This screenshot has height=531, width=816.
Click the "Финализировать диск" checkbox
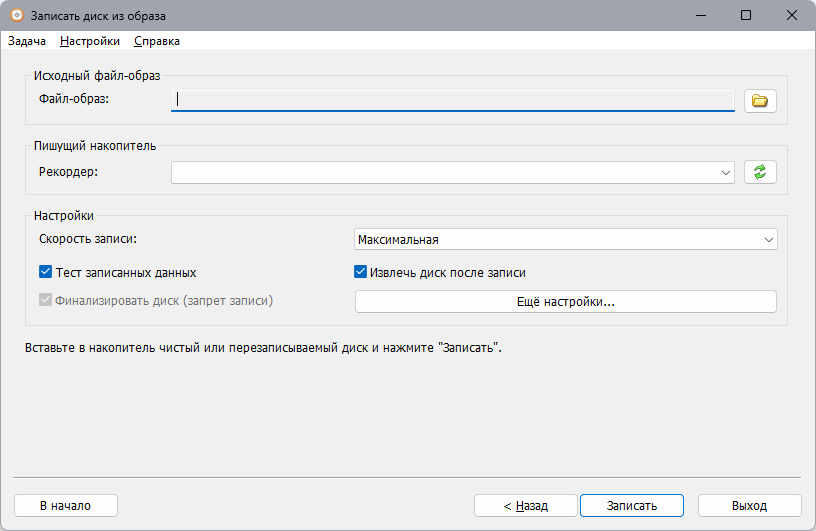click(x=45, y=300)
